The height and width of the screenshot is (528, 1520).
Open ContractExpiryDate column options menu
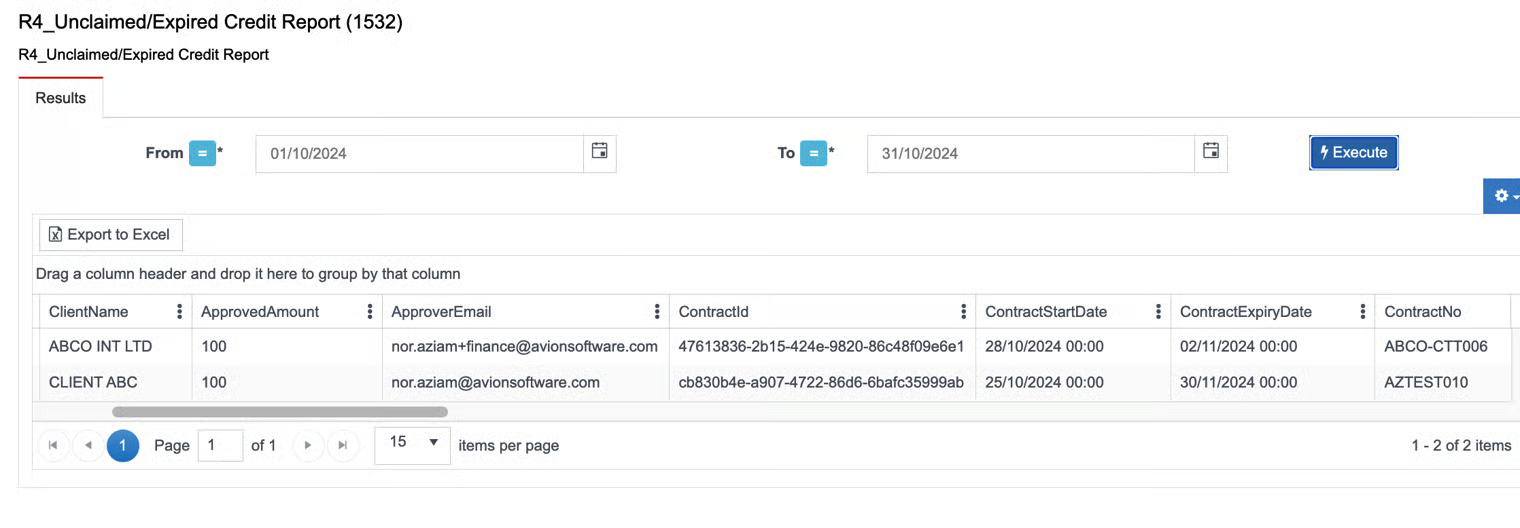(x=1363, y=311)
